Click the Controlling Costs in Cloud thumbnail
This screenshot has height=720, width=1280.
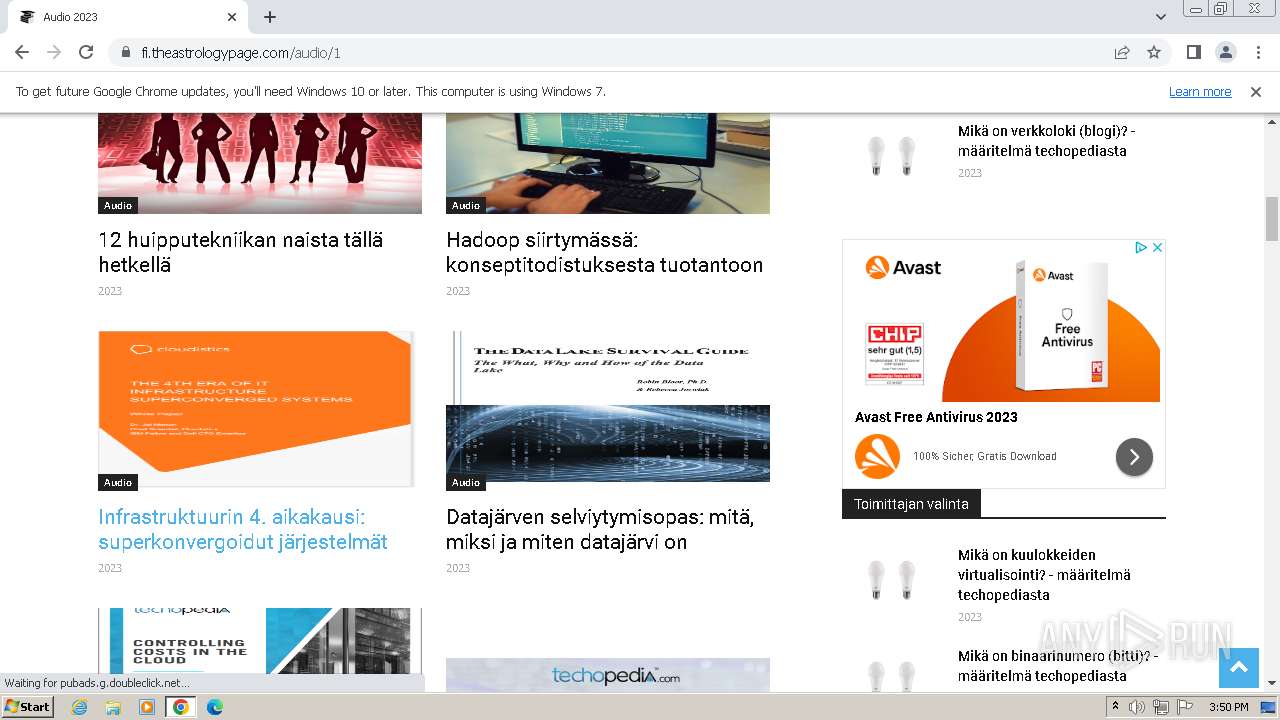[x=260, y=642]
